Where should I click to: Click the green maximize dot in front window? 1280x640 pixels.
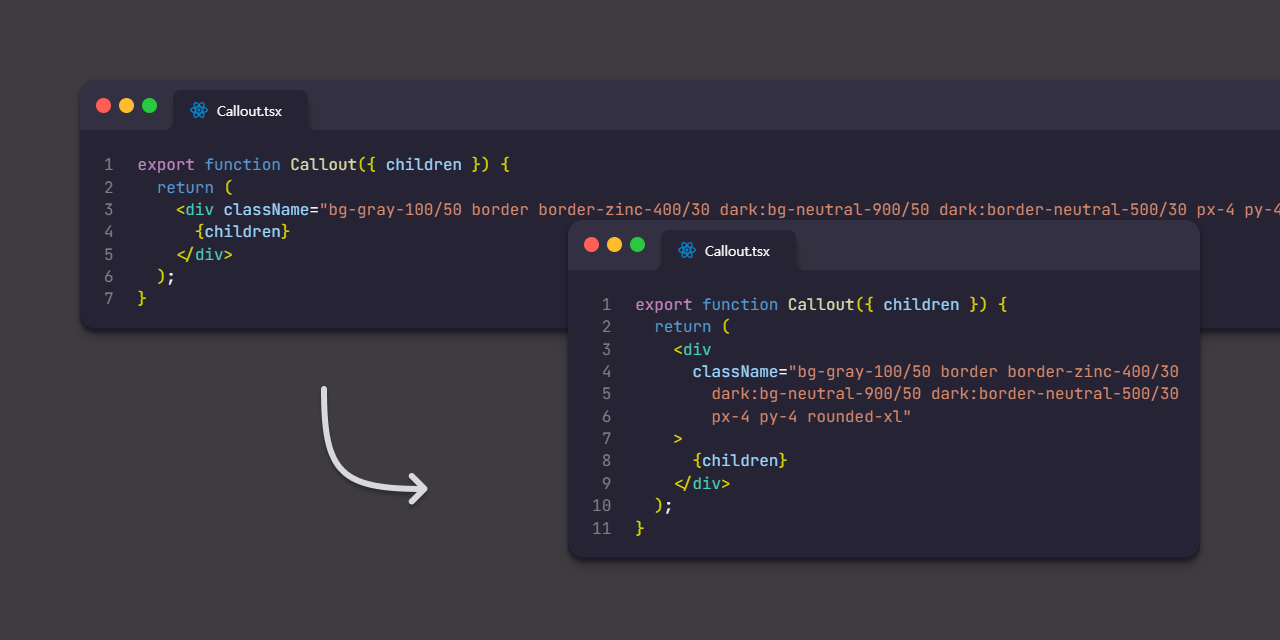637,245
